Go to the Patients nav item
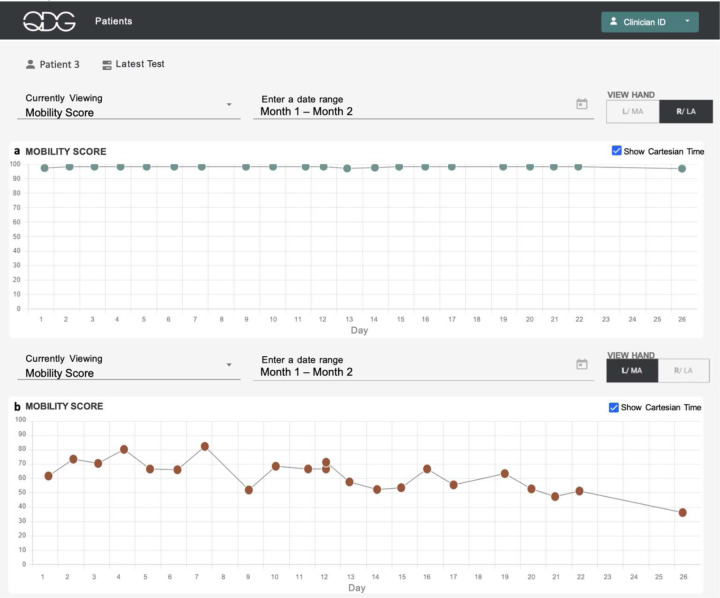720x598 pixels. click(x=113, y=21)
